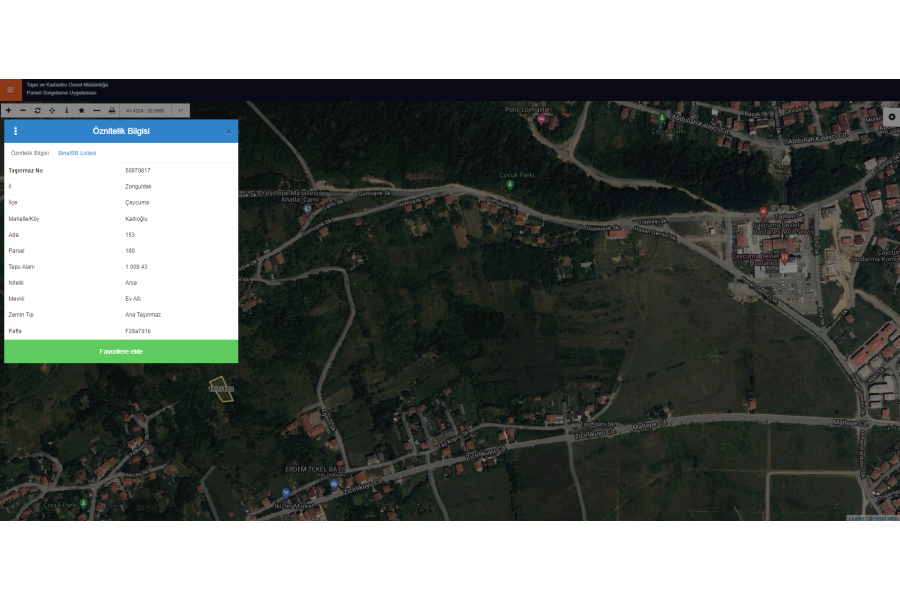Click the Çocuk Parkı marker near Gümüşok Sk

coord(510,185)
